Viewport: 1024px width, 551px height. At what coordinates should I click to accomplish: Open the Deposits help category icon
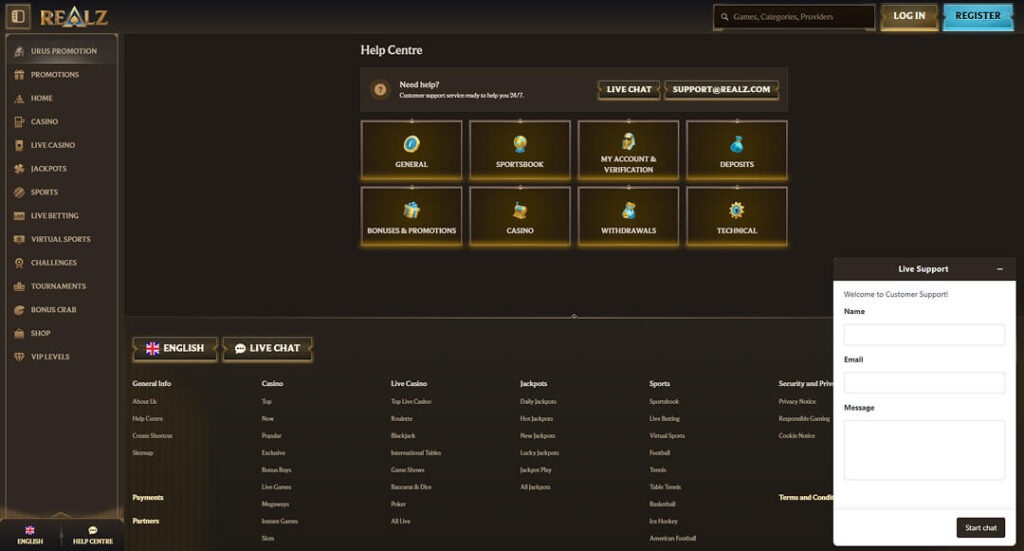[737, 145]
